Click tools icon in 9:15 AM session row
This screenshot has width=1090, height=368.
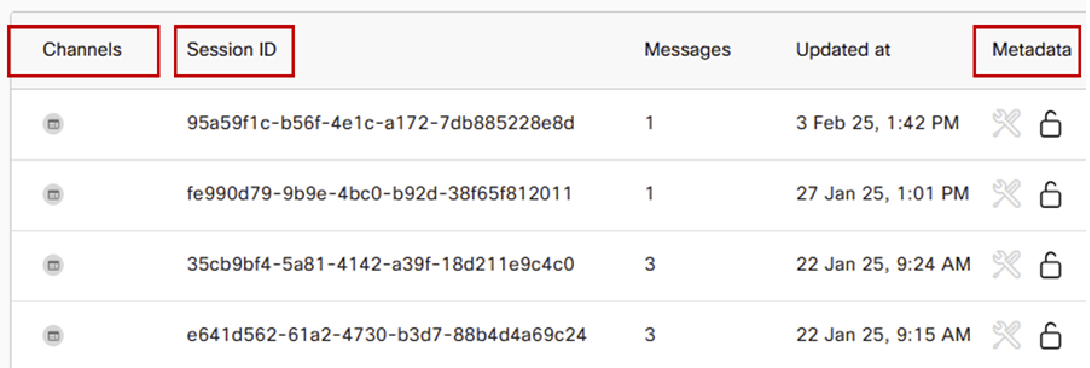pyautogui.click(x=1006, y=335)
